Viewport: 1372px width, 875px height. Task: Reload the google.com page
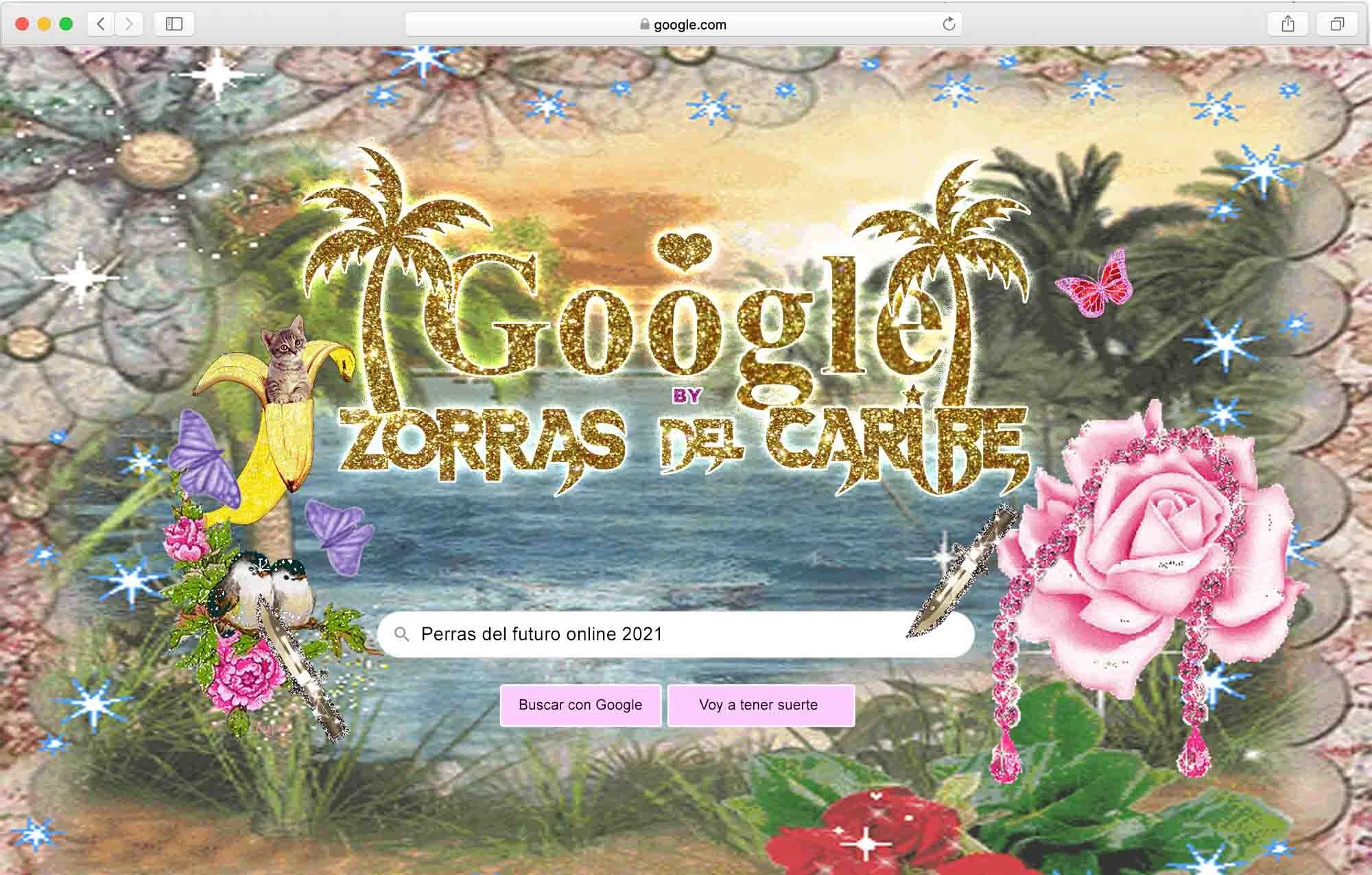coord(949,24)
